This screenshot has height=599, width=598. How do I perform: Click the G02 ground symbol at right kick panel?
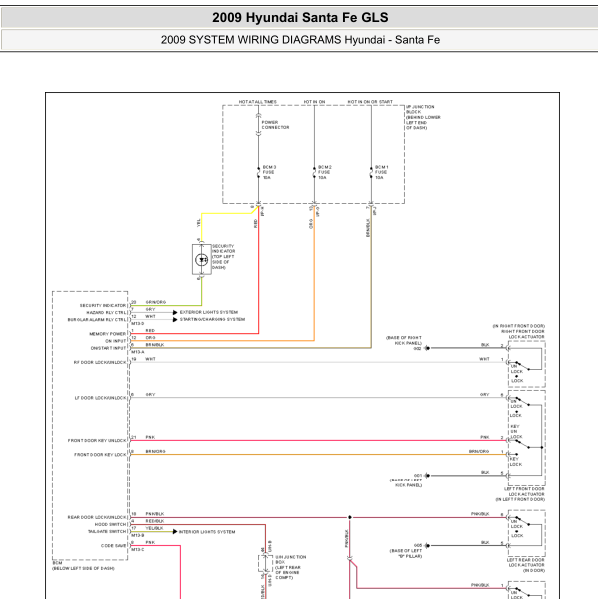pyautogui.click(x=427, y=348)
